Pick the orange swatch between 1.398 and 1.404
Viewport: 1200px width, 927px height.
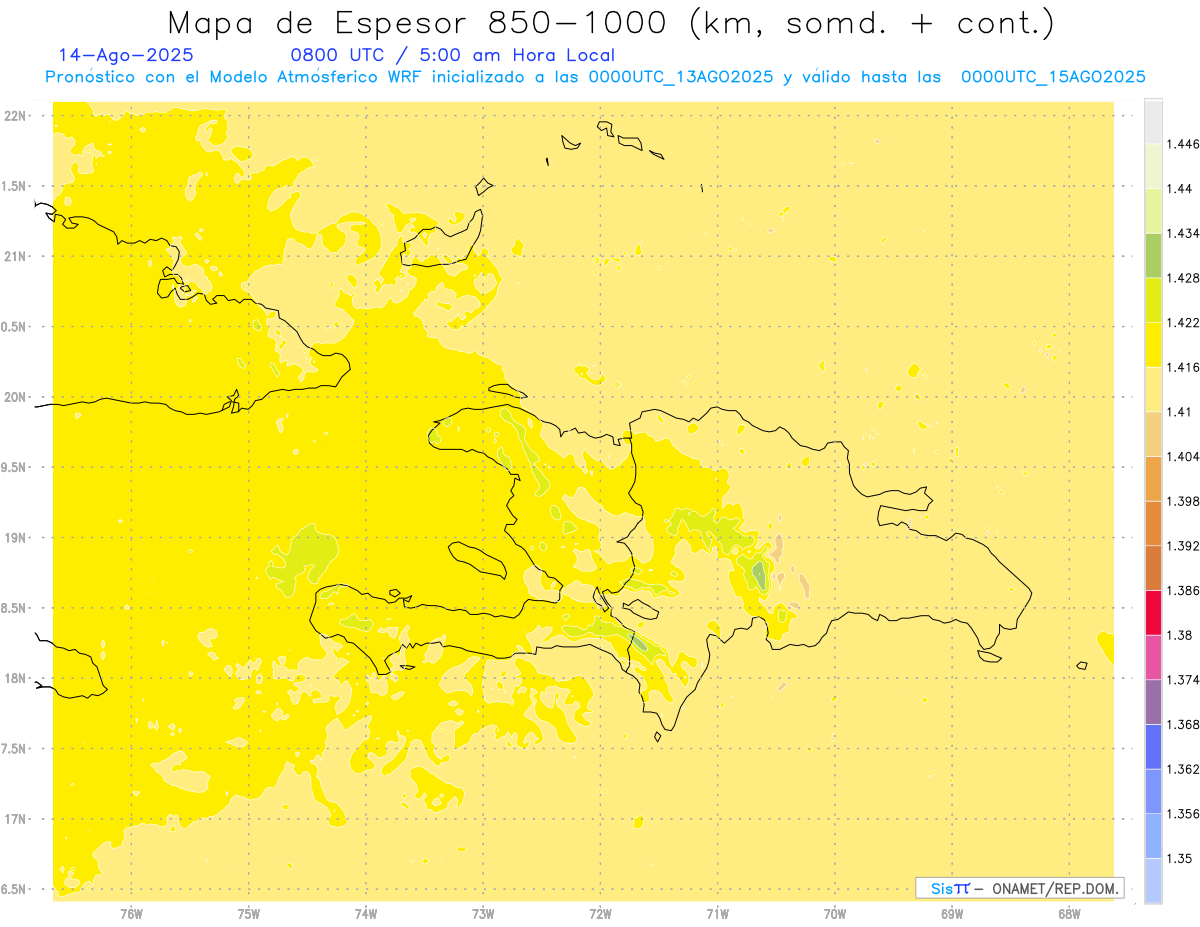point(1153,479)
